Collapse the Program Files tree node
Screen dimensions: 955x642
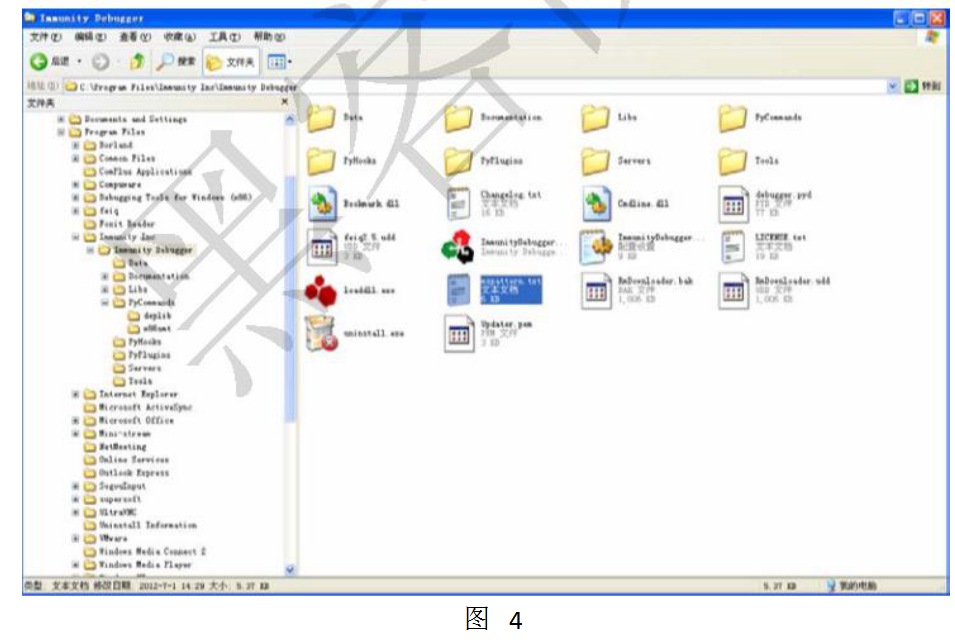coord(61,132)
